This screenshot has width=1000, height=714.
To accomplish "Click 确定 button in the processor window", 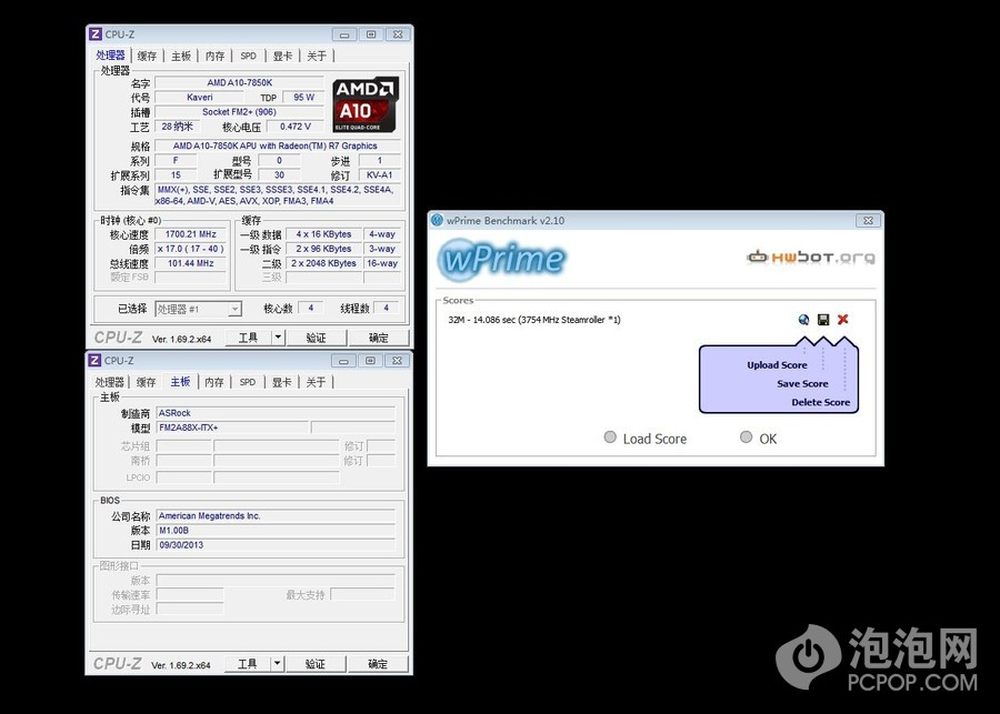I will (x=378, y=337).
